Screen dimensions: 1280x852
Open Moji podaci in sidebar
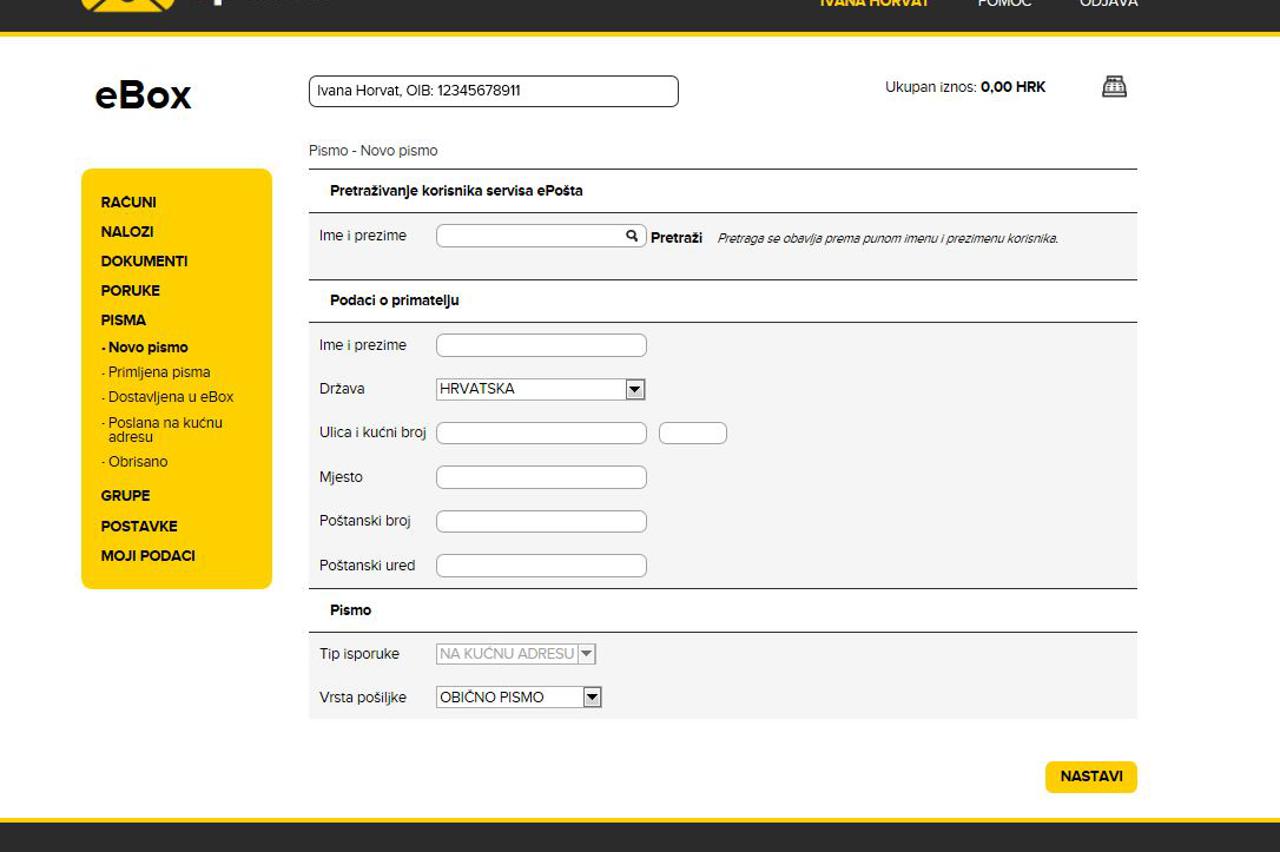click(x=148, y=556)
